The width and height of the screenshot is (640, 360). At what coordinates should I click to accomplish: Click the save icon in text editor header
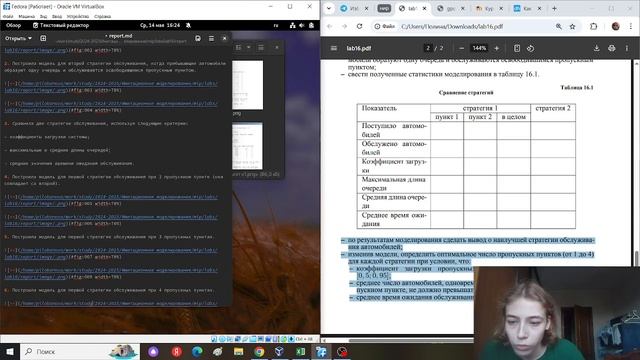pyautogui.click(x=198, y=38)
